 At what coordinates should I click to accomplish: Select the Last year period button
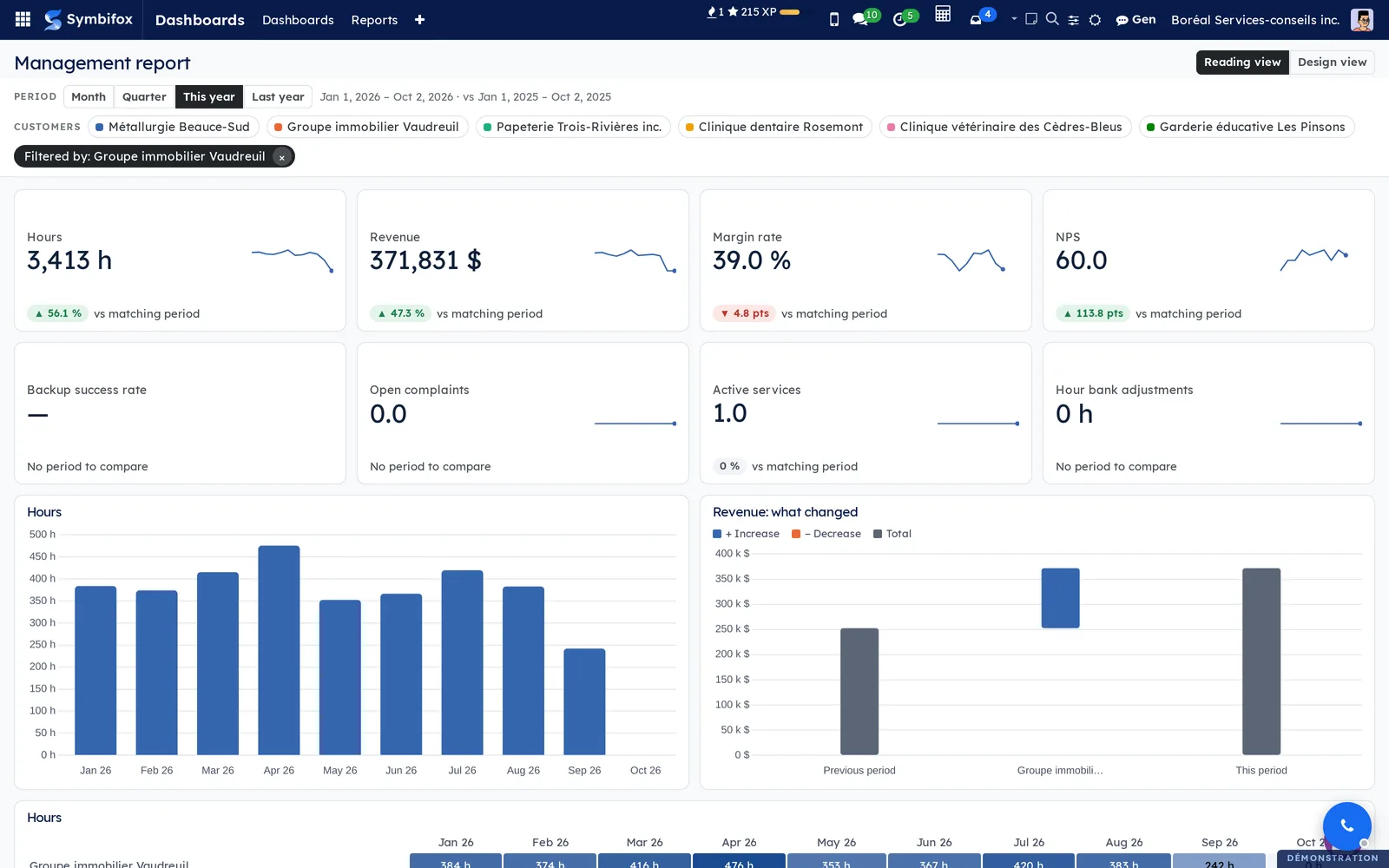click(278, 97)
